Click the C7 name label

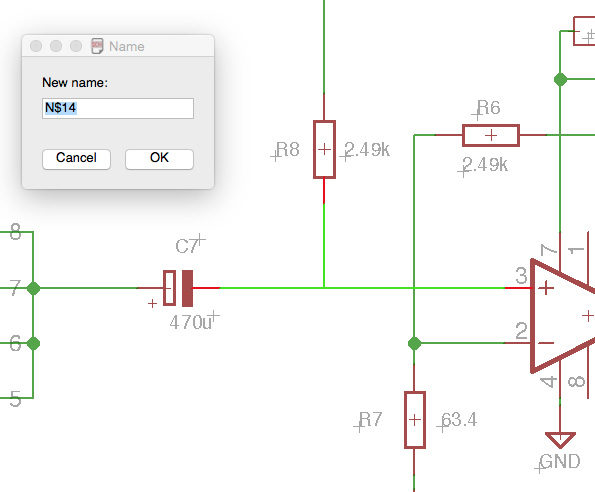[187, 246]
